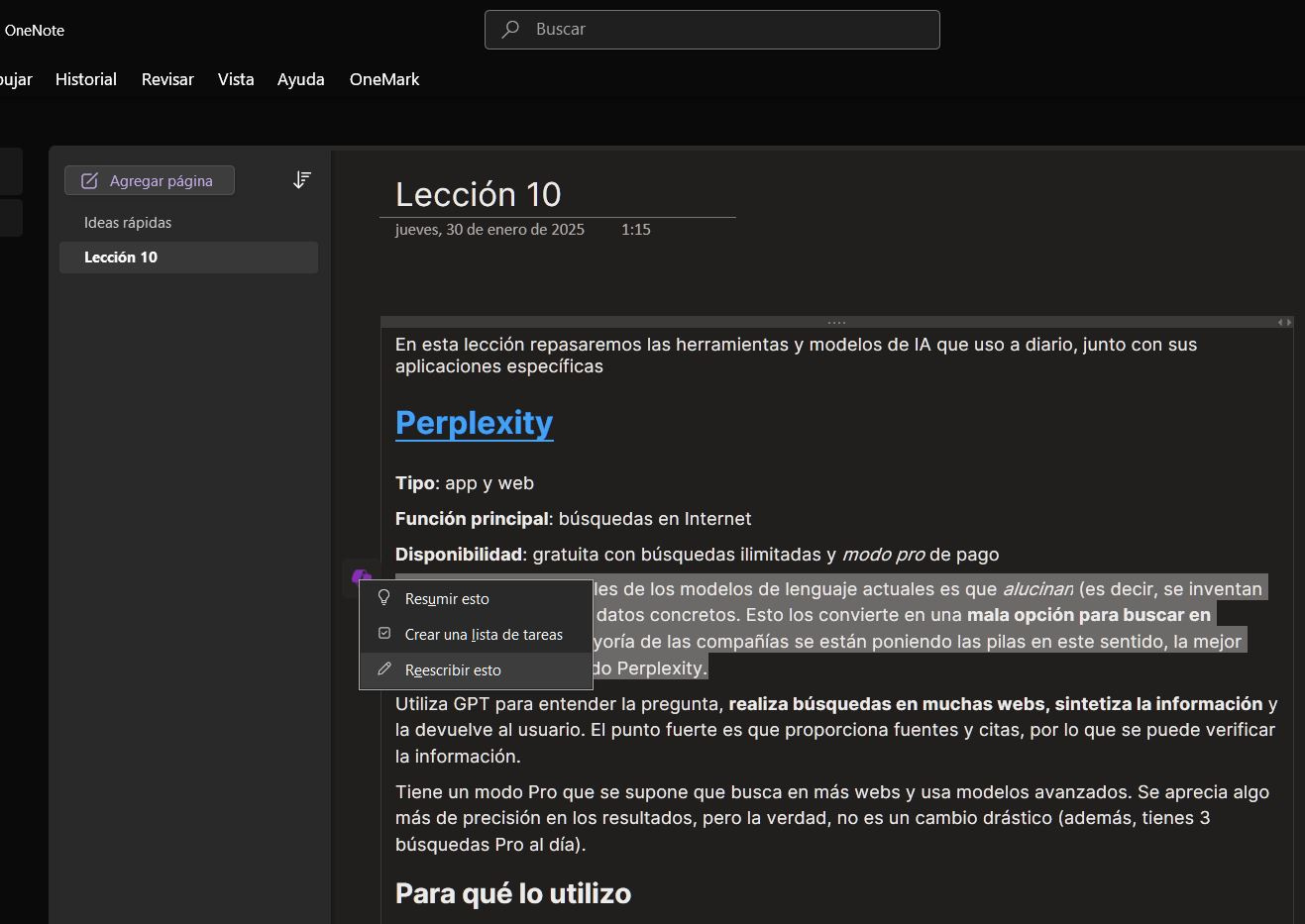1305x924 pixels.
Task: Click the pencil icon next to Reescribir esto
Action: click(384, 669)
